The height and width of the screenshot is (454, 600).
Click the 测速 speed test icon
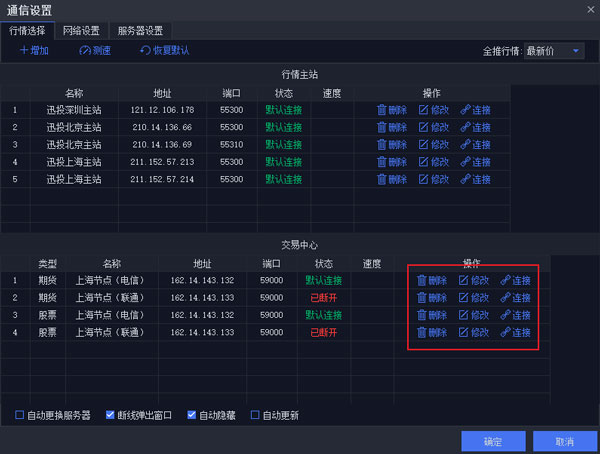pos(85,50)
